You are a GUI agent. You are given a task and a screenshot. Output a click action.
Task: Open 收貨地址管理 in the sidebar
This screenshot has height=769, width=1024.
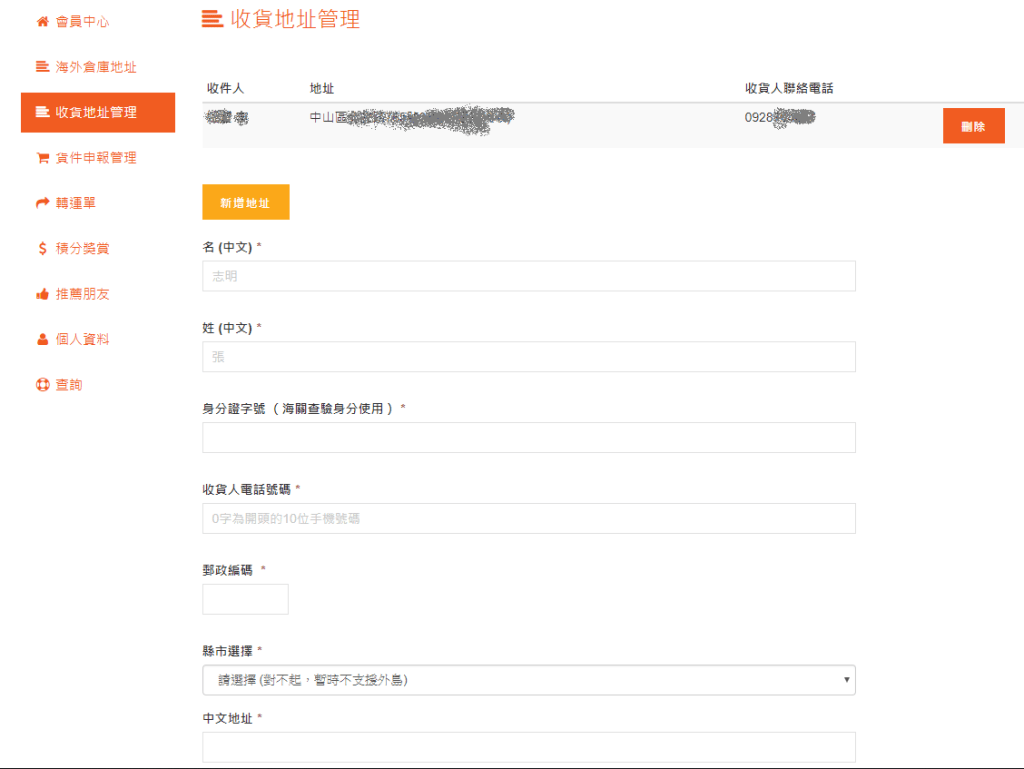tap(97, 112)
